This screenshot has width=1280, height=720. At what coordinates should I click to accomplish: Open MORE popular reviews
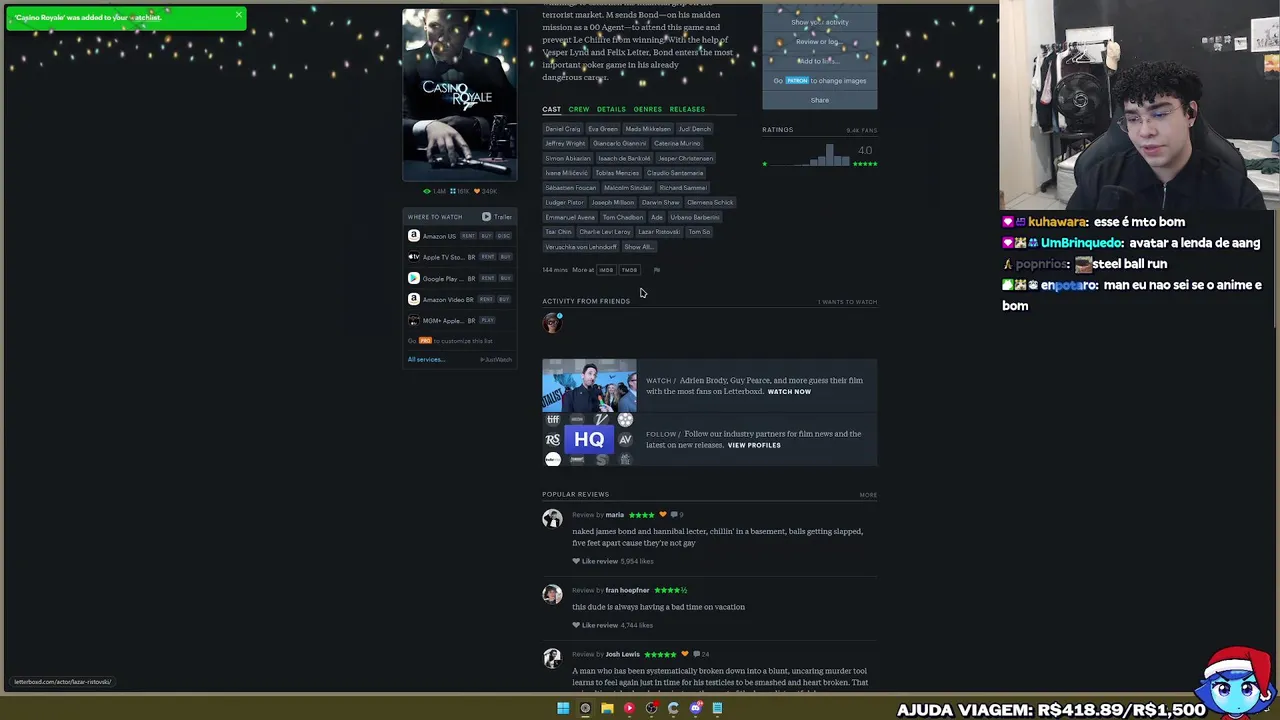(868, 495)
